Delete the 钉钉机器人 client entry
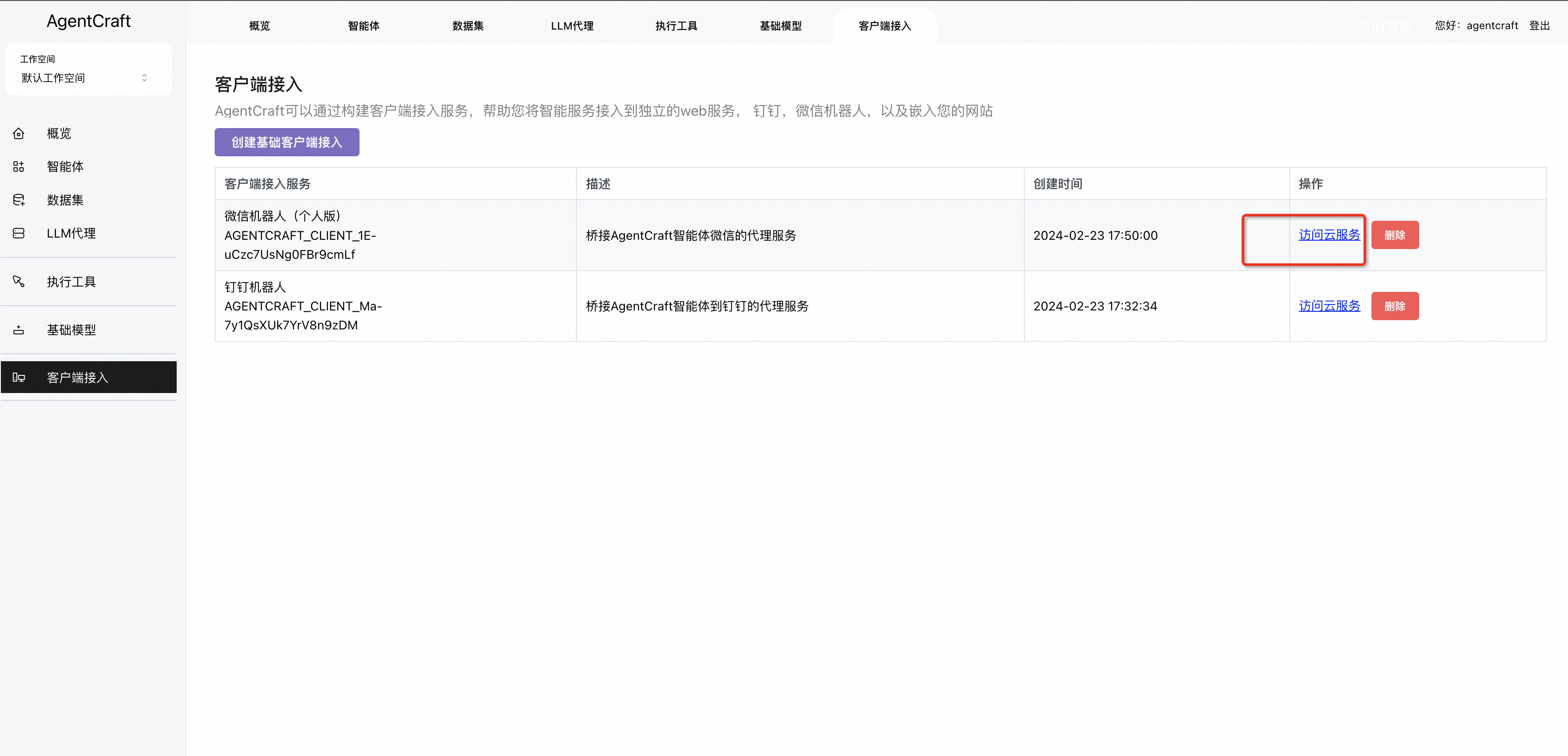Screen dimensions: 1568x756 [x=1394, y=306]
